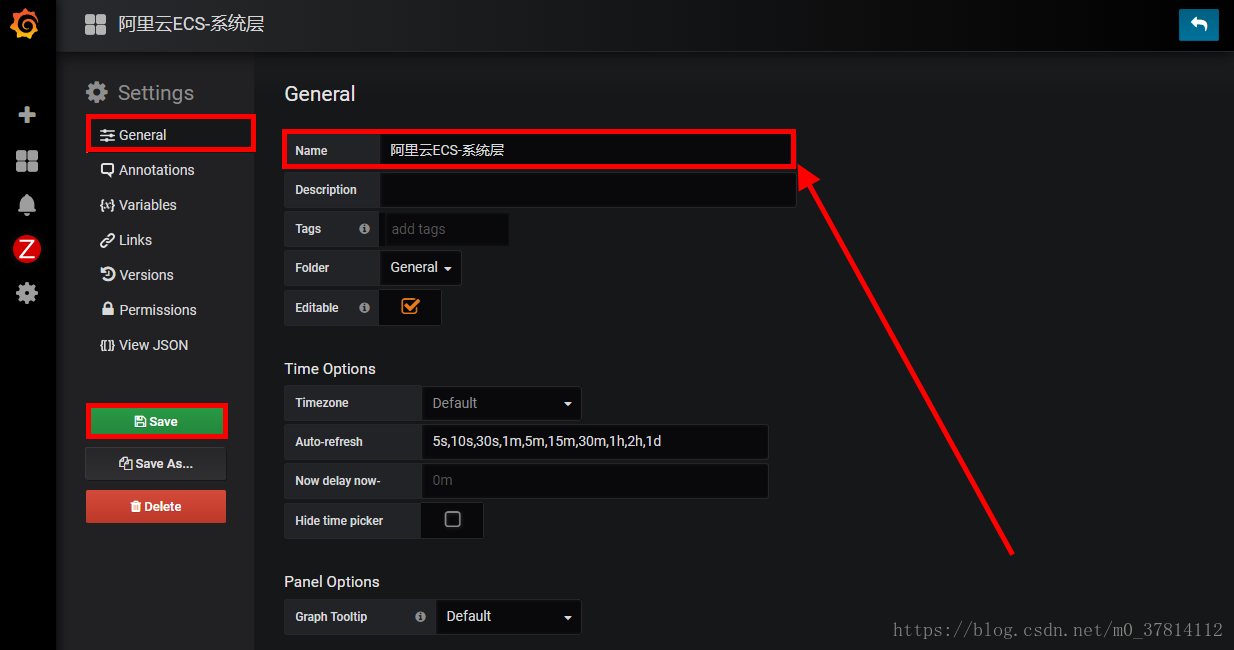This screenshot has width=1234, height=650.
Task: Open the Folder General dropdown
Action: [420, 268]
